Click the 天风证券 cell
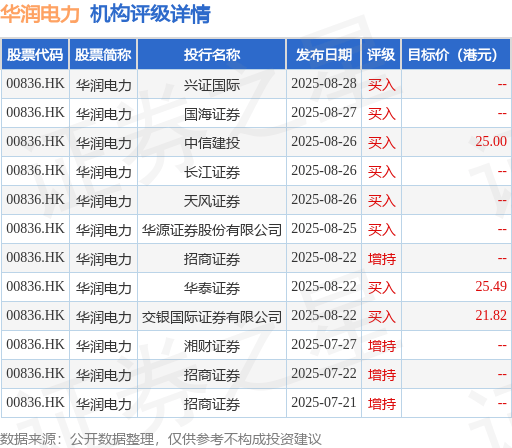This screenshot has height=448, width=512. tap(212, 201)
